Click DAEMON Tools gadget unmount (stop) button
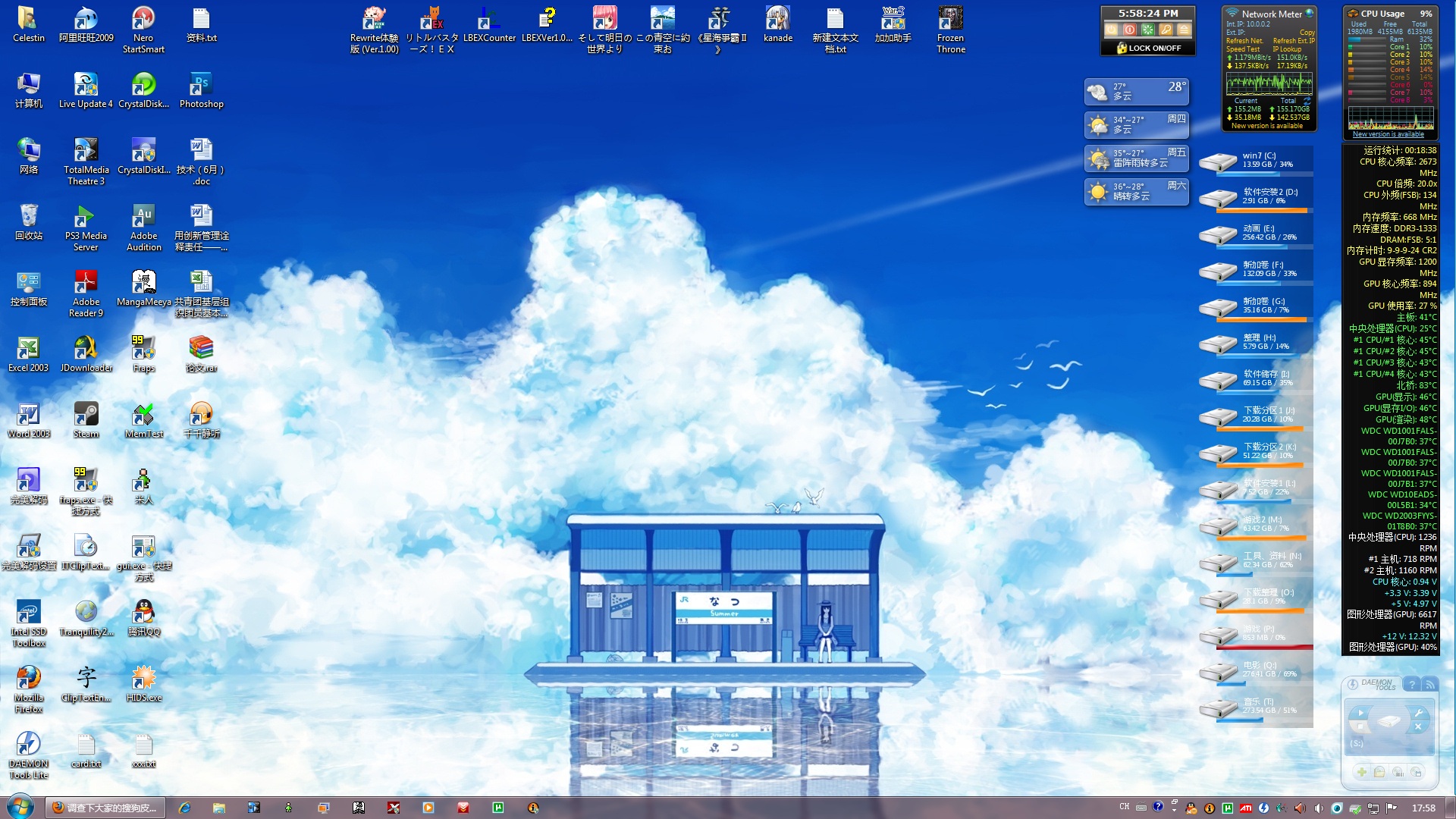This screenshot has height=819, width=1456. coord(1360,726)
